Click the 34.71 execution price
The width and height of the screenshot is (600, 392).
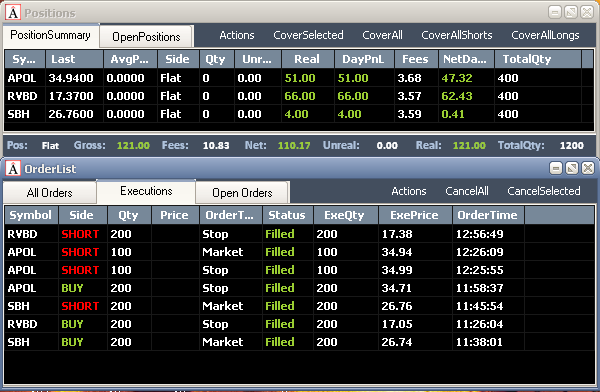coord(396,288)
